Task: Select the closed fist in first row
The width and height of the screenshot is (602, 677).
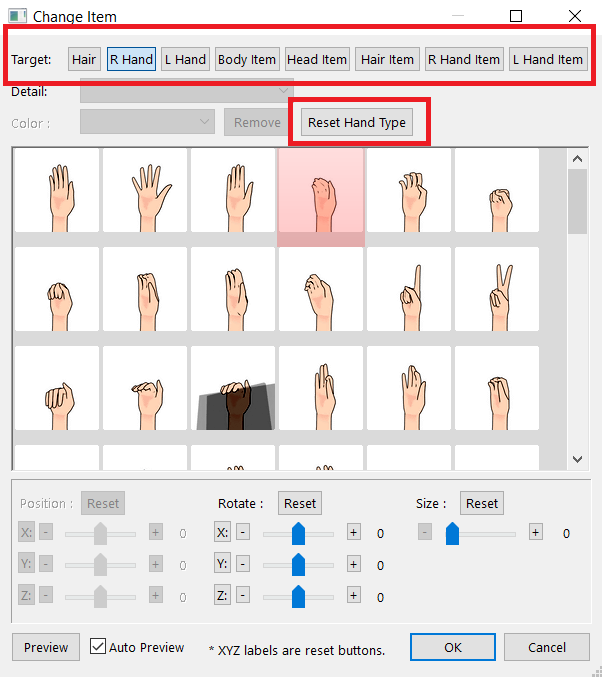Action: click(x=497, y=190)
